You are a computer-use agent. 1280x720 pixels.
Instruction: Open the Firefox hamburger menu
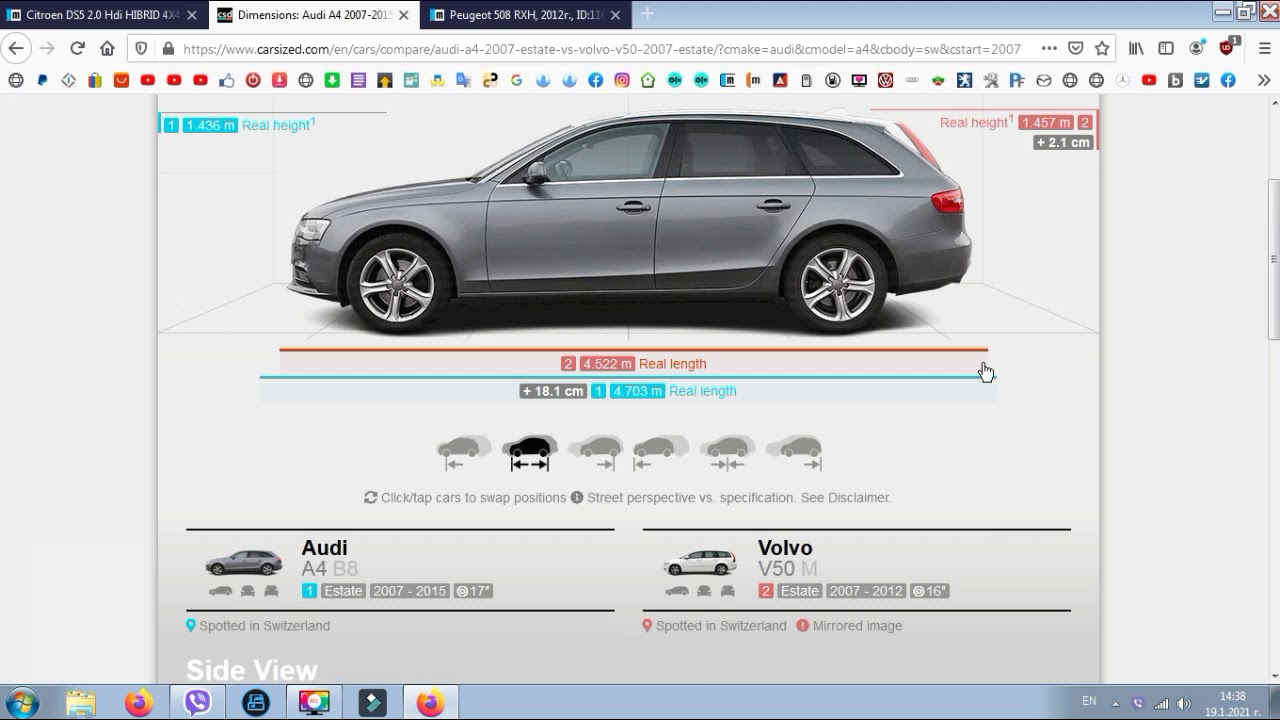pos(1264,48)
